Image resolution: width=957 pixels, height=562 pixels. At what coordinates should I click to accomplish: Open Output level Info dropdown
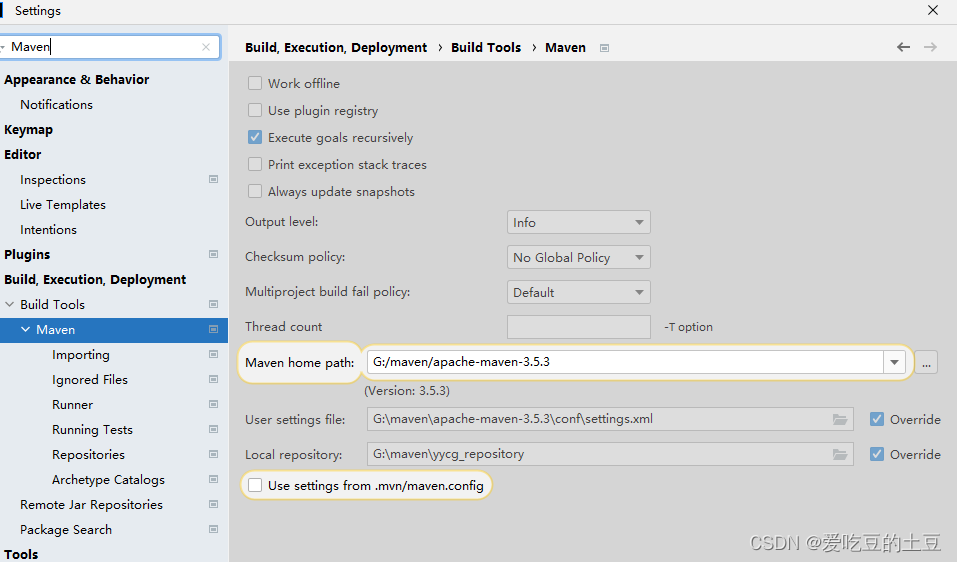click(579, 222)
